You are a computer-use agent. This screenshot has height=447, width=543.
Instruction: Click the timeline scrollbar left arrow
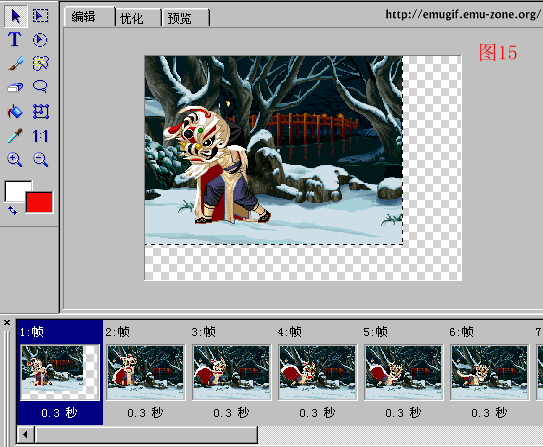tap(25, 435)
